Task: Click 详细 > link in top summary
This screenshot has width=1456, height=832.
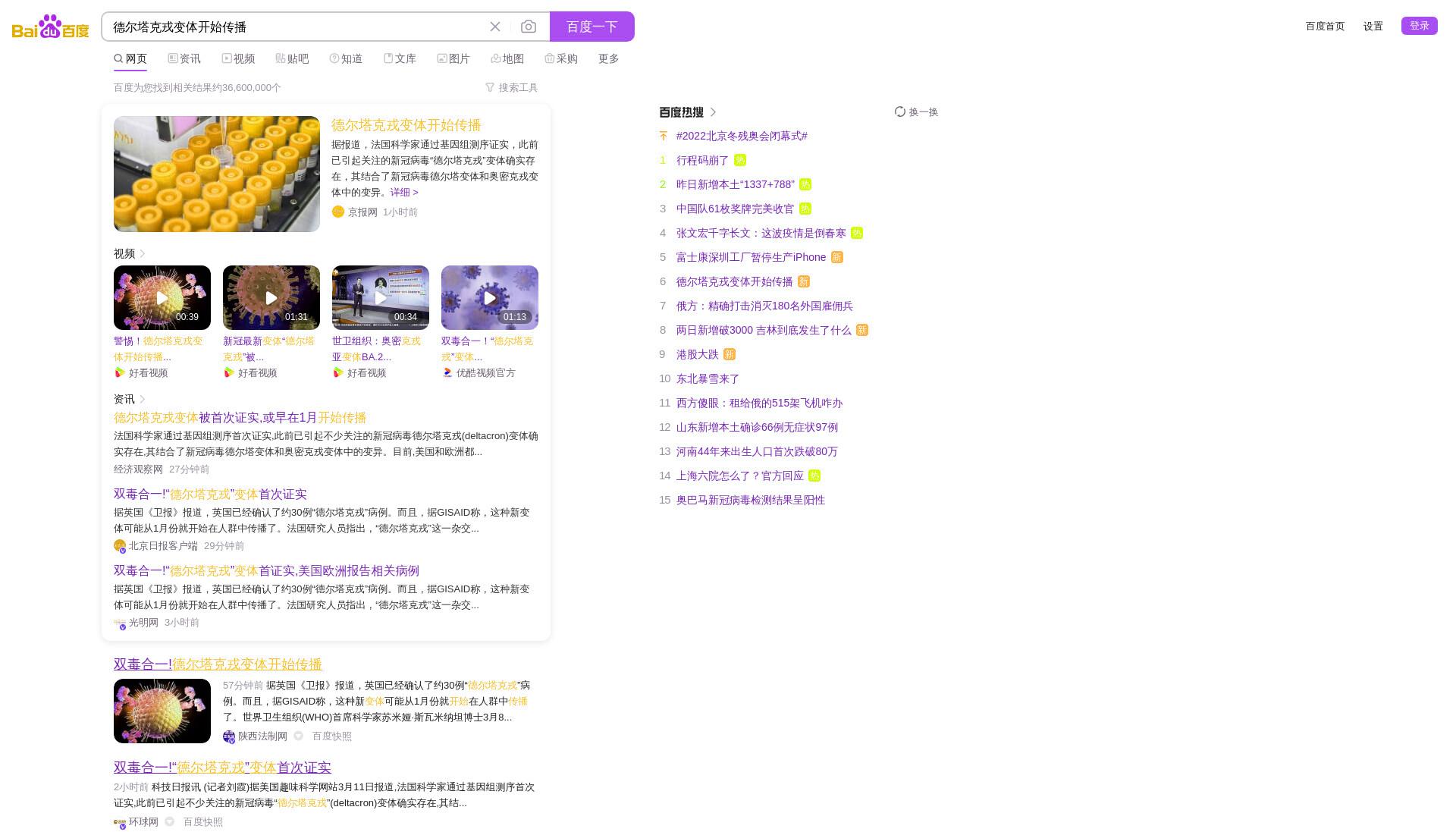Action: [x=404, y=192]
